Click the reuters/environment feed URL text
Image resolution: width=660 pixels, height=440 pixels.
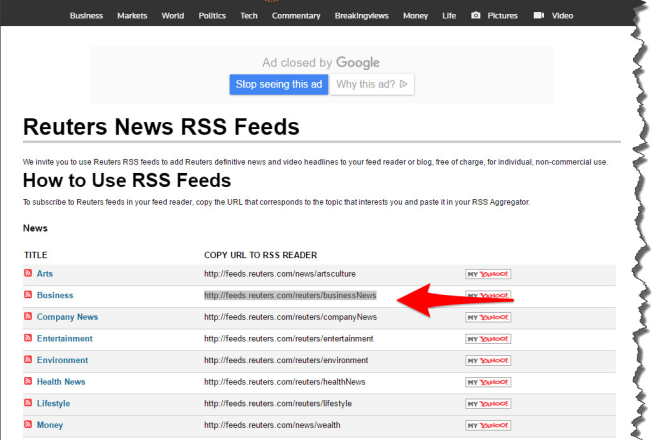(x=286, y=360)
